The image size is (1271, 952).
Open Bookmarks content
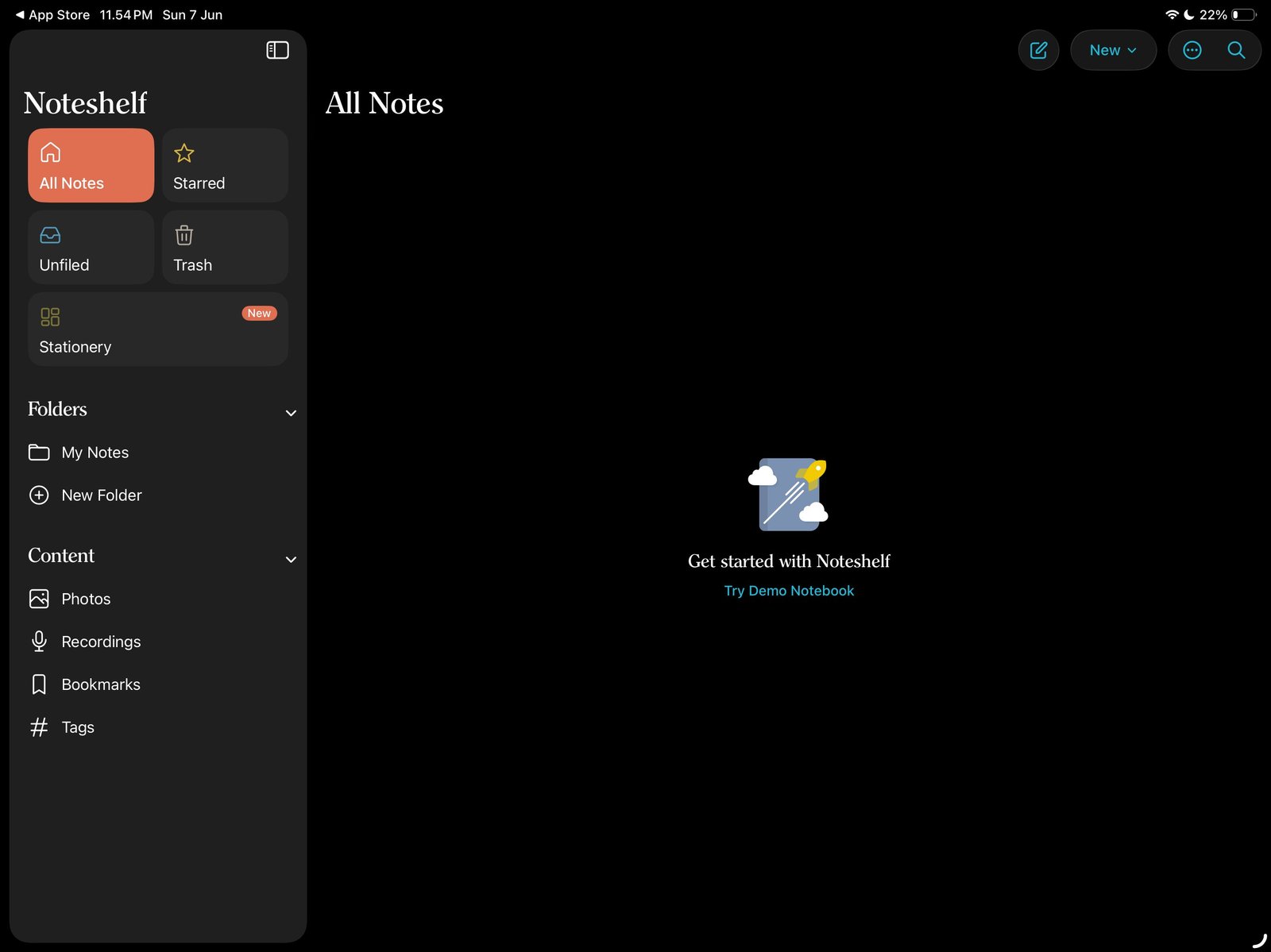158,684
